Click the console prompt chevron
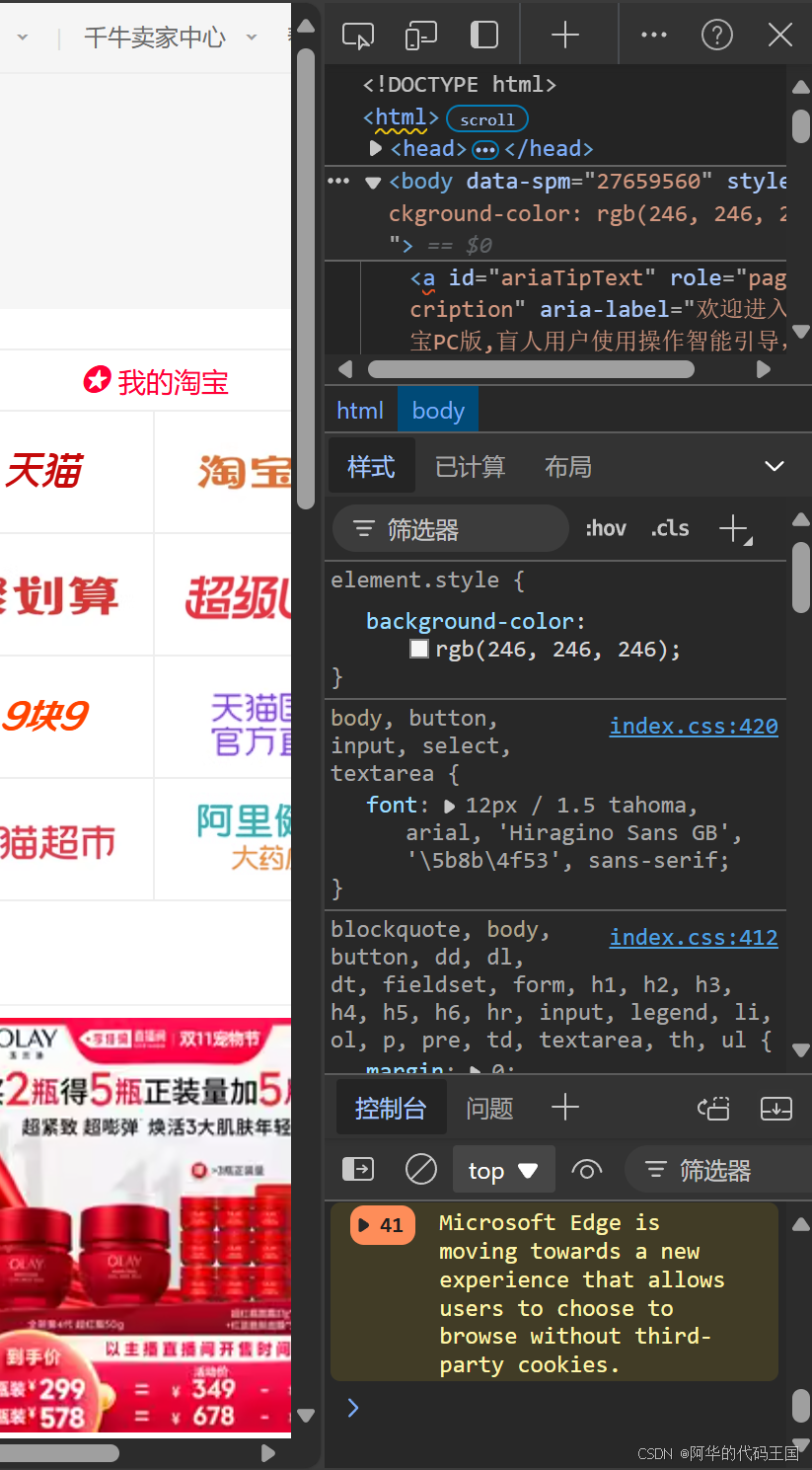This screenshot has width=812, height=1470. tap(354, 1408)
